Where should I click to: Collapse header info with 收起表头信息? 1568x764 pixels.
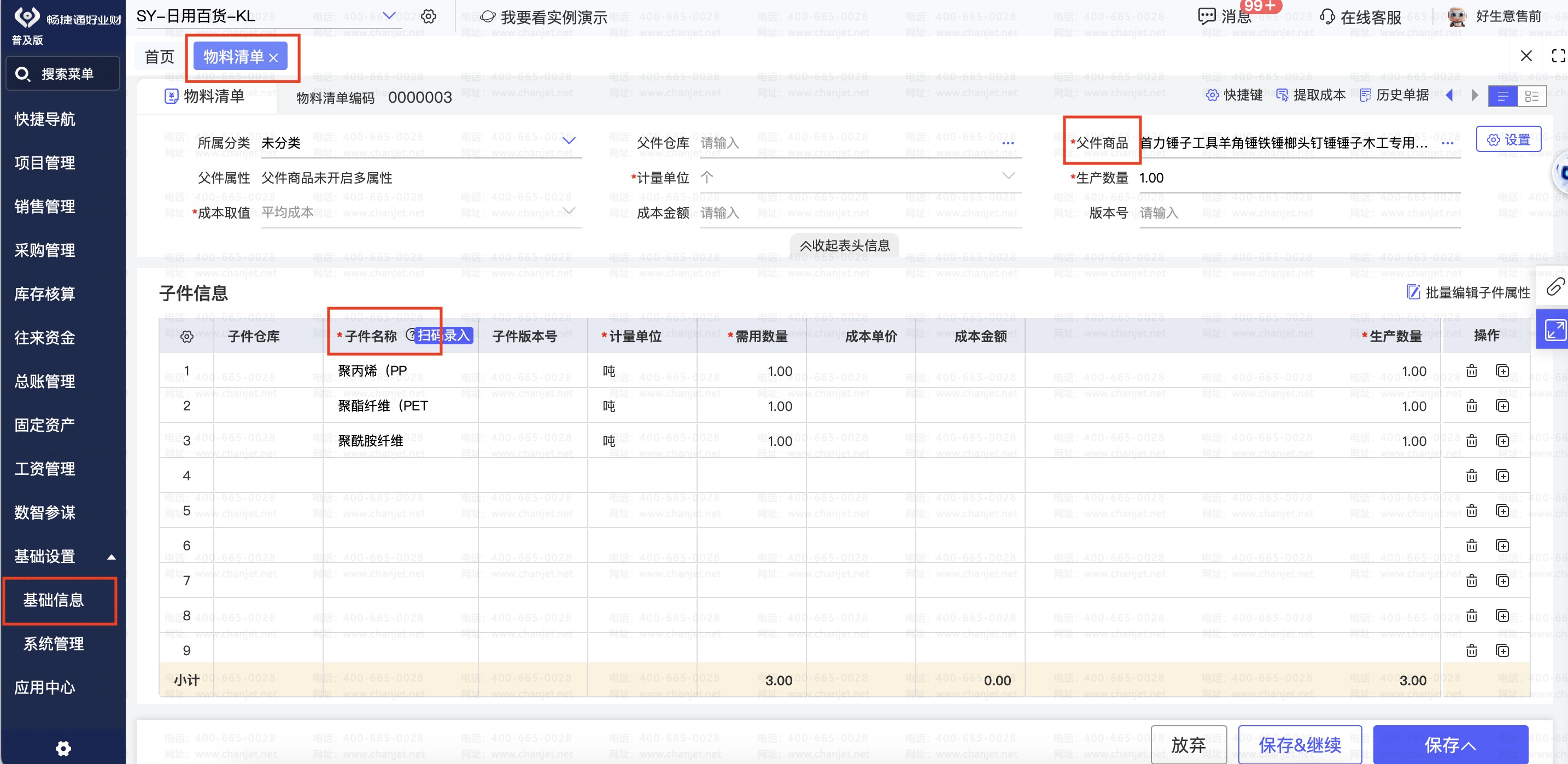(x=844, y=245)
